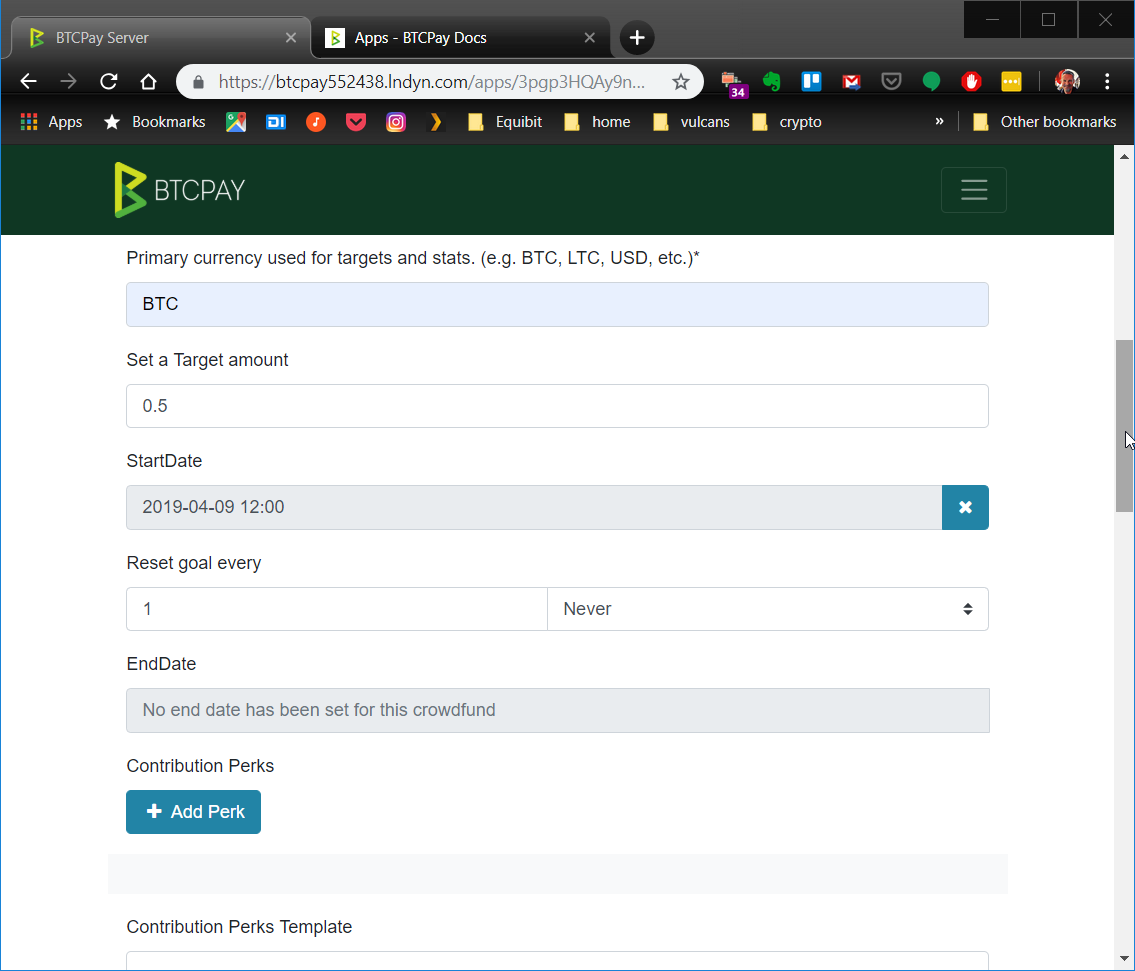The height and width of the screenshot is (971, 1135).
Task: Click the Reset goal number field
Action: (337, 609)
